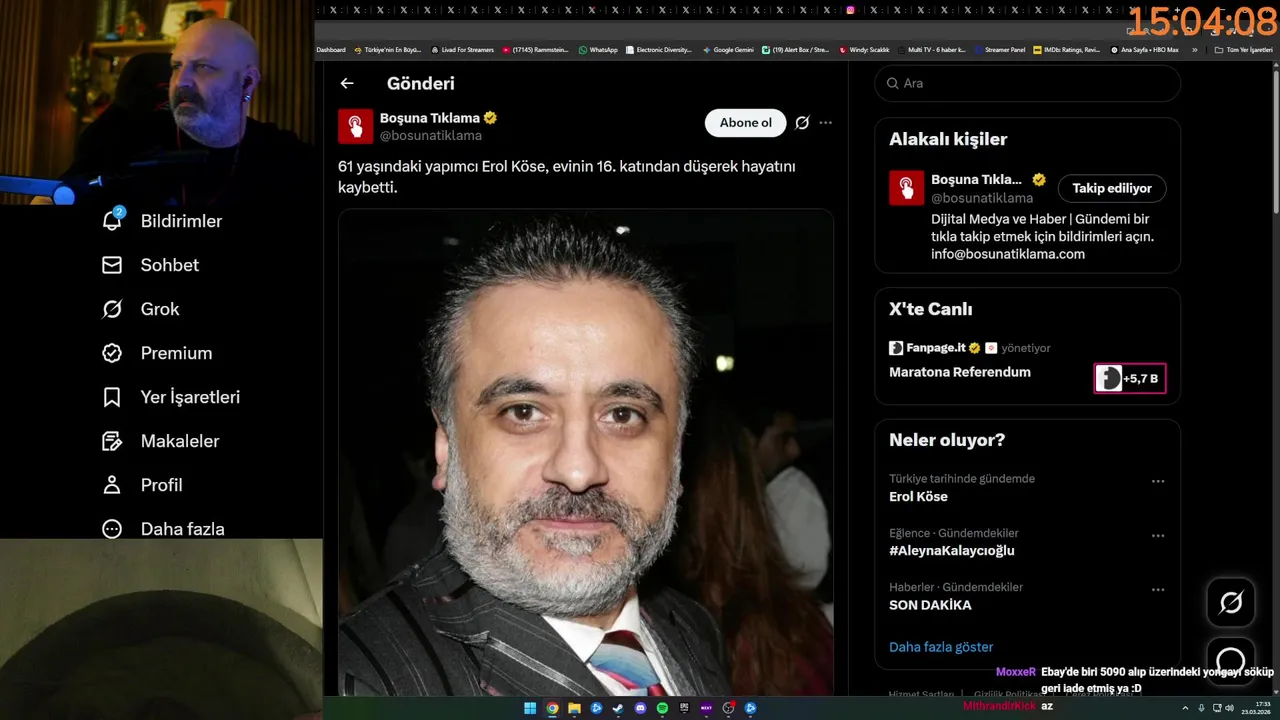Screen dimensions: 1280x720
Task: Open Steam from the taskbar
Action: tap(618, 708)
